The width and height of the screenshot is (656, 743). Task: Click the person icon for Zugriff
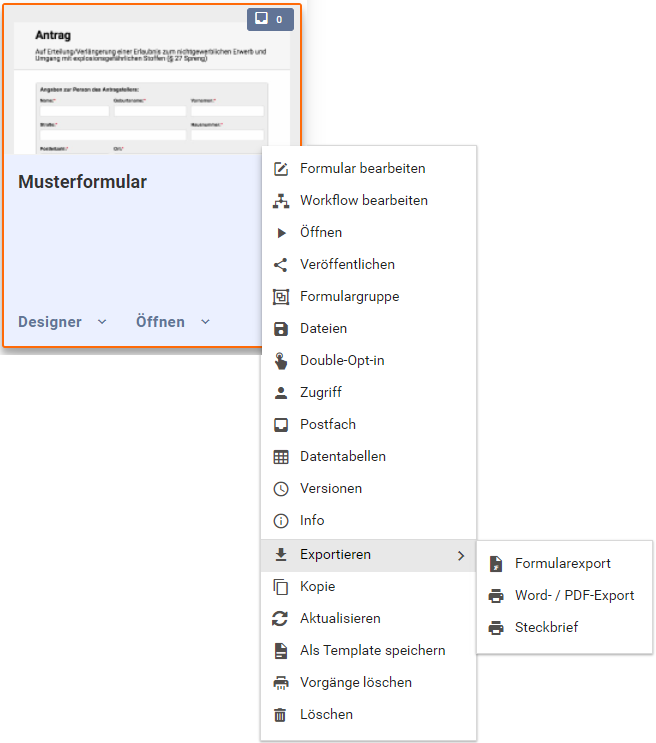[281, 393]
